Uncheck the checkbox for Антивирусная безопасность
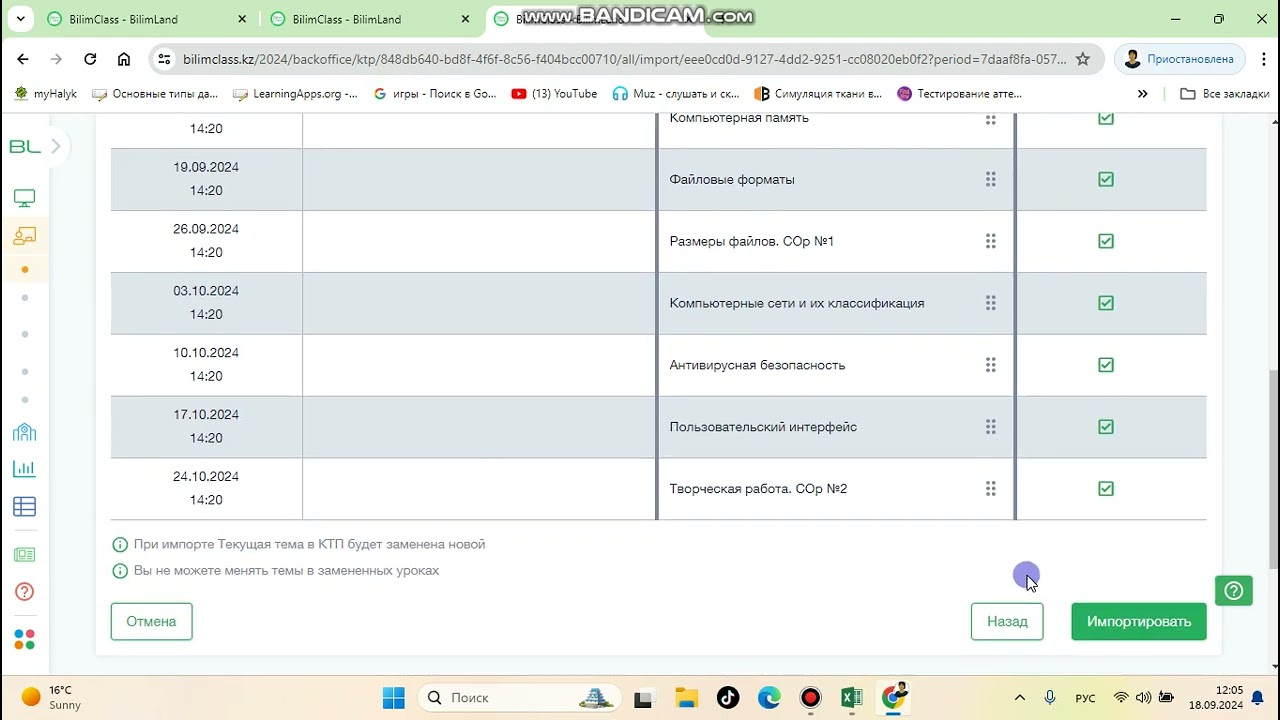Image resolution: width=1280 pixels, height=720 pixels. (x=1106, y=365)
